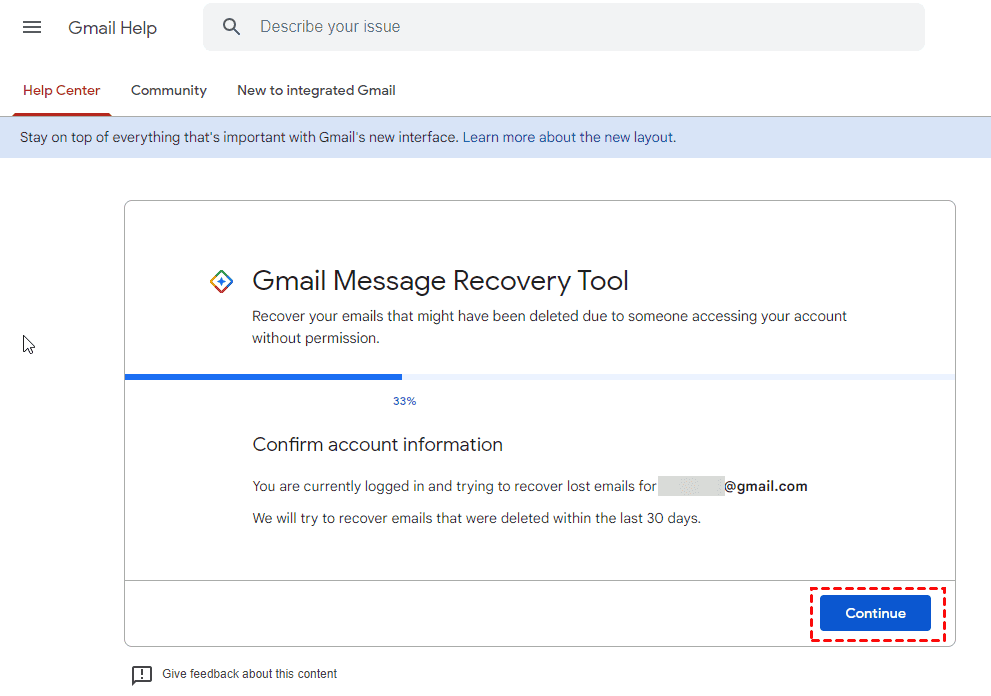The width and height of the screenshot is (991, 696).
Task: Click the 'Confirm account information' heading
Action: [x=377, y=444]
